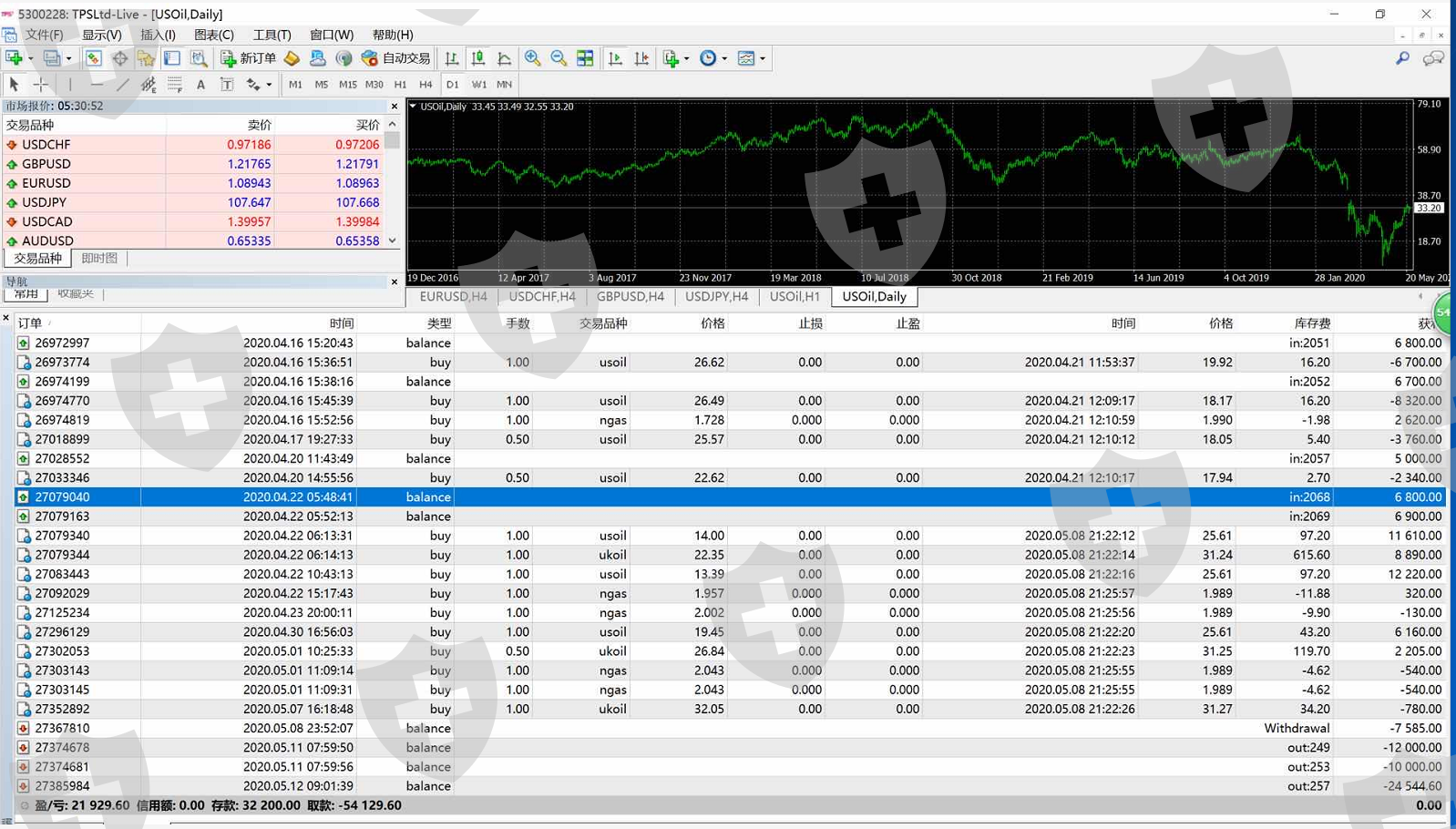Switch to the EURUSD,H4 chart tab

453,297
